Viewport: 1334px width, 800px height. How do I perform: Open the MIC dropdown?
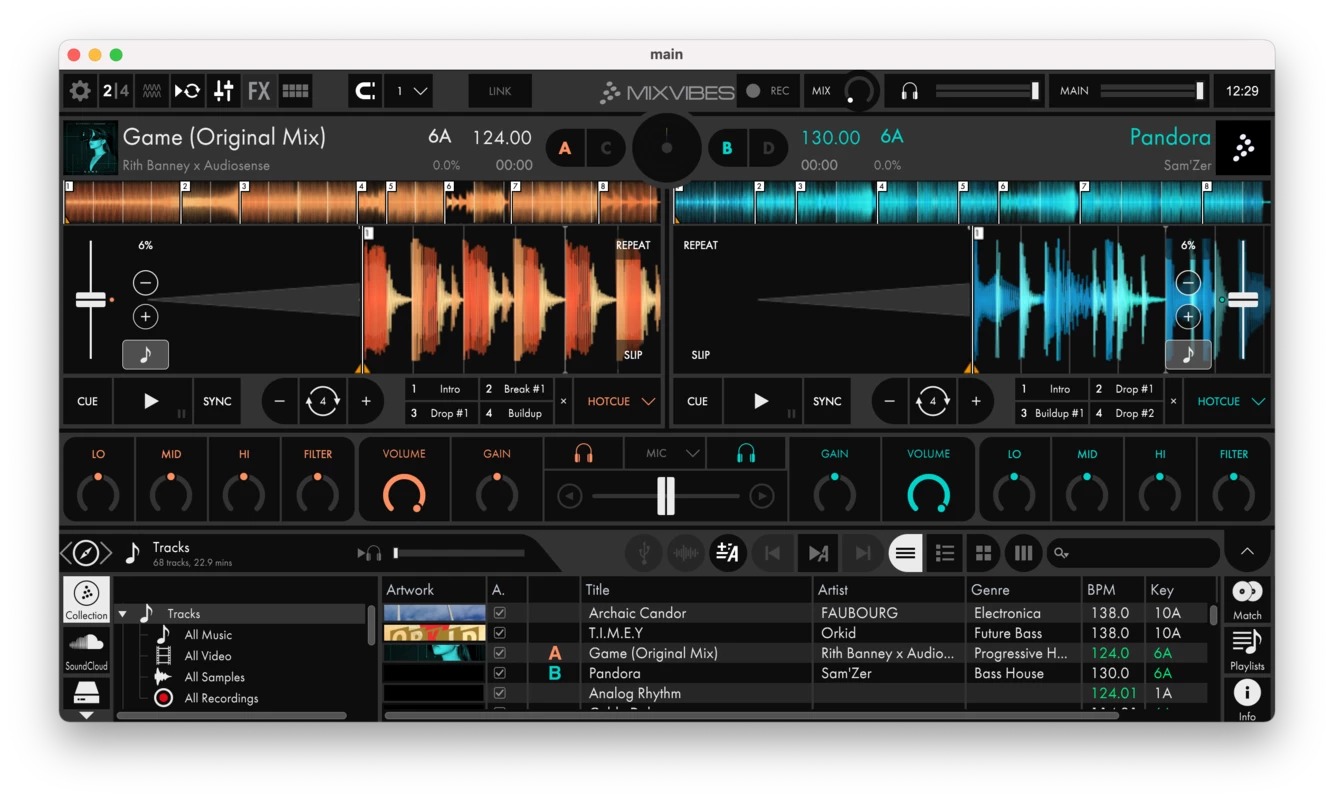[x=665, y=453]
